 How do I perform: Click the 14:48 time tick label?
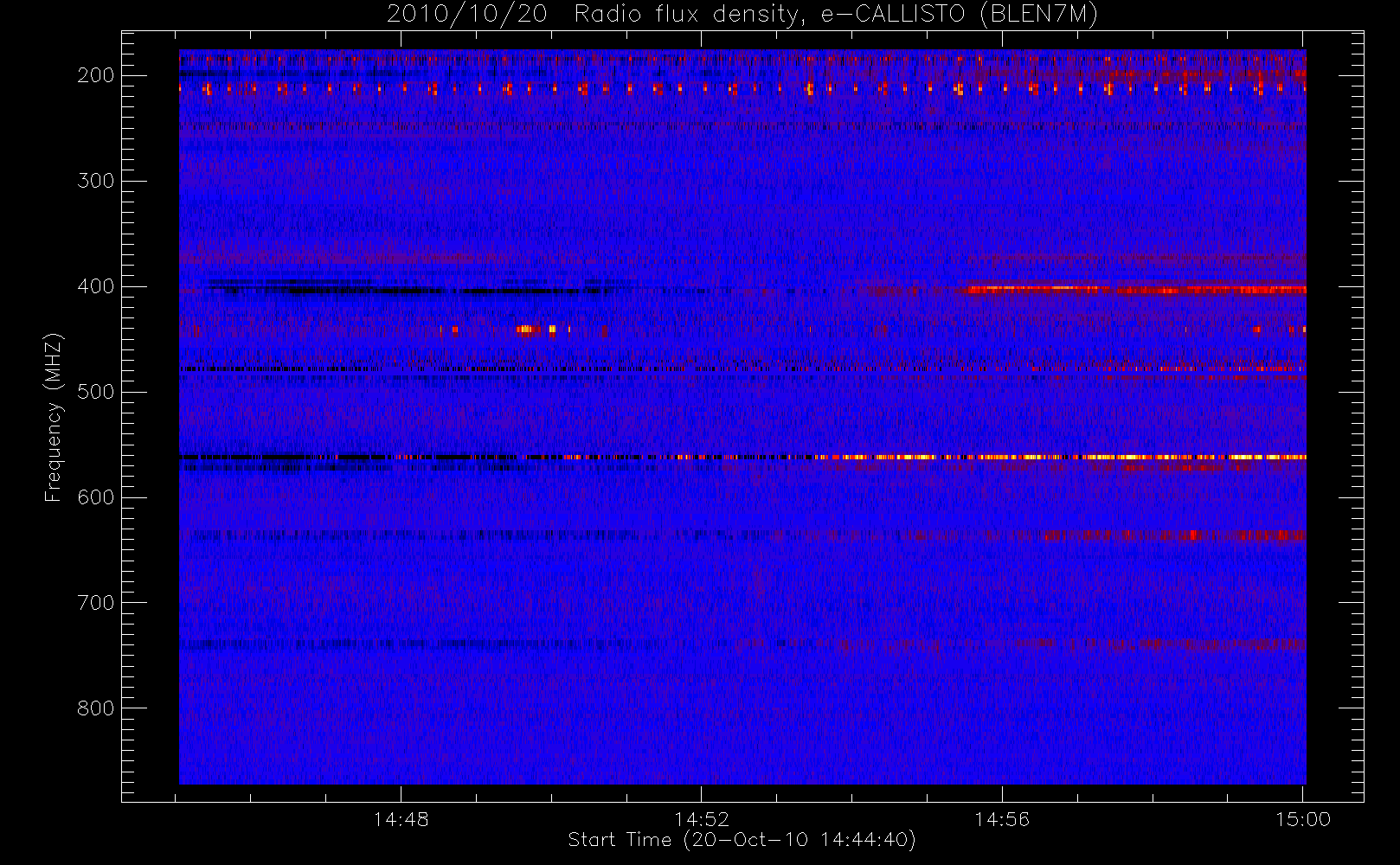[401, 819]
